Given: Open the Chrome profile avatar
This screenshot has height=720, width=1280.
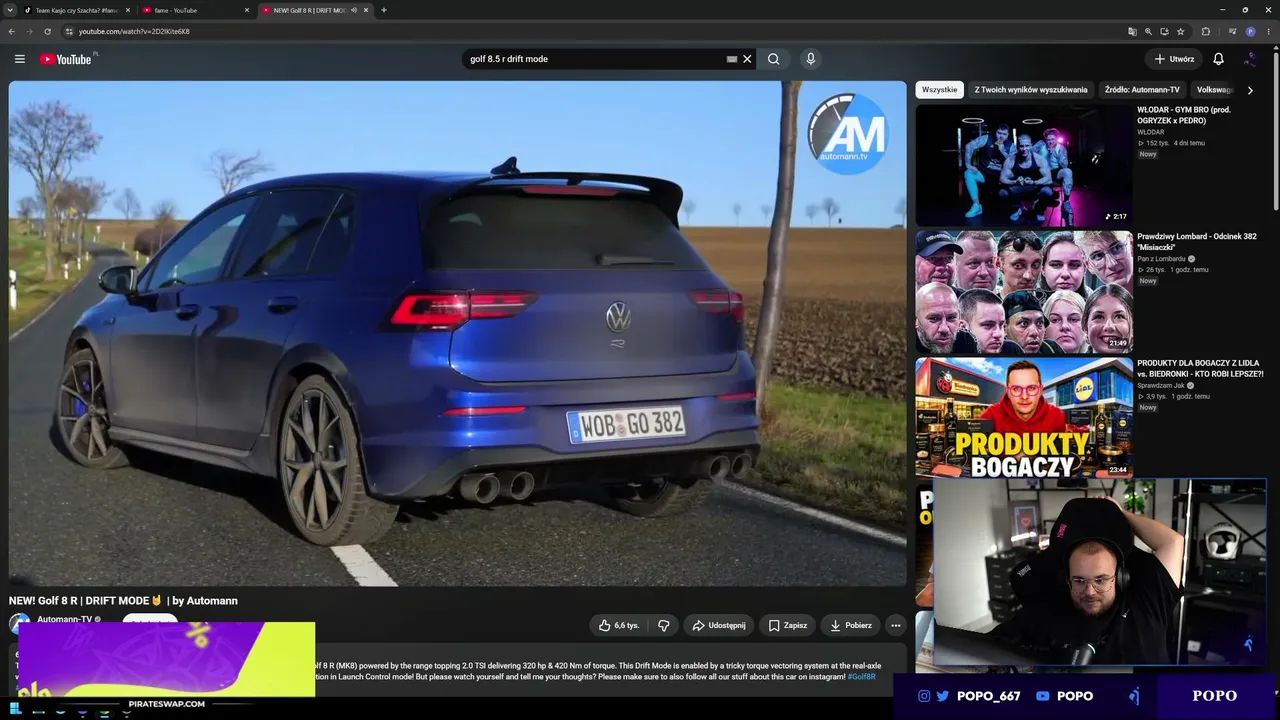Looking at the screenshot, I should tap(1250, 31).
